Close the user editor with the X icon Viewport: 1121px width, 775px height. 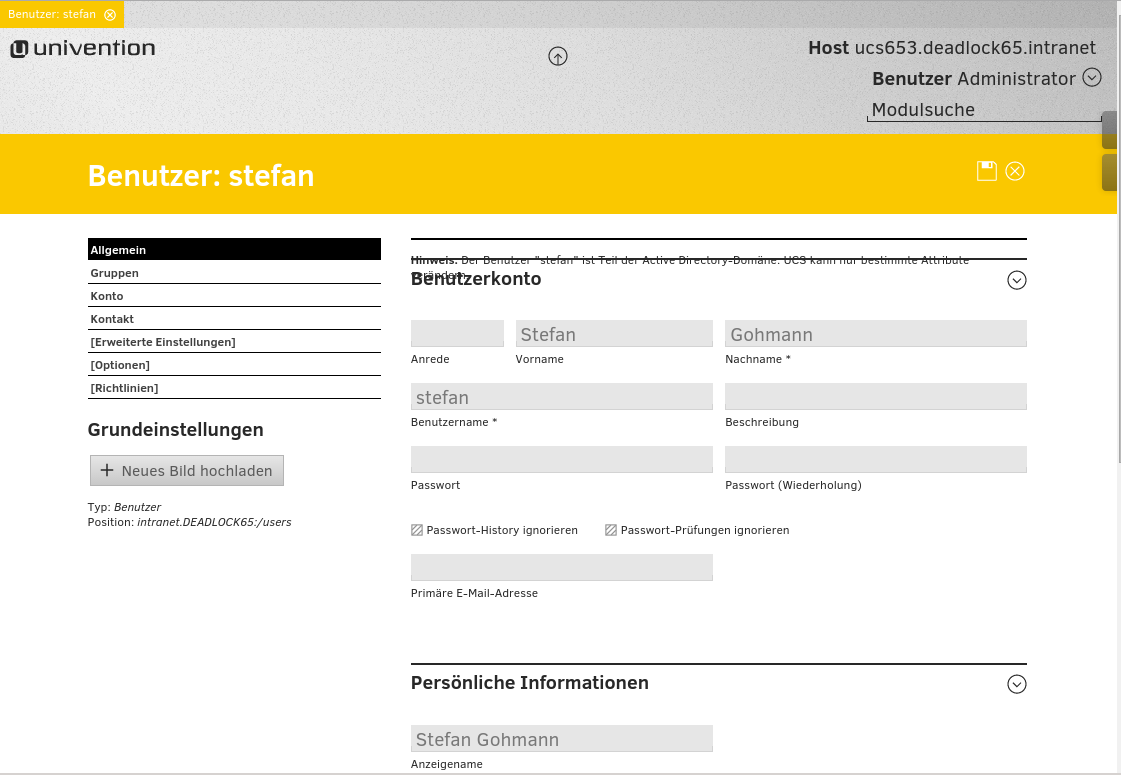tap(1015, 171)
